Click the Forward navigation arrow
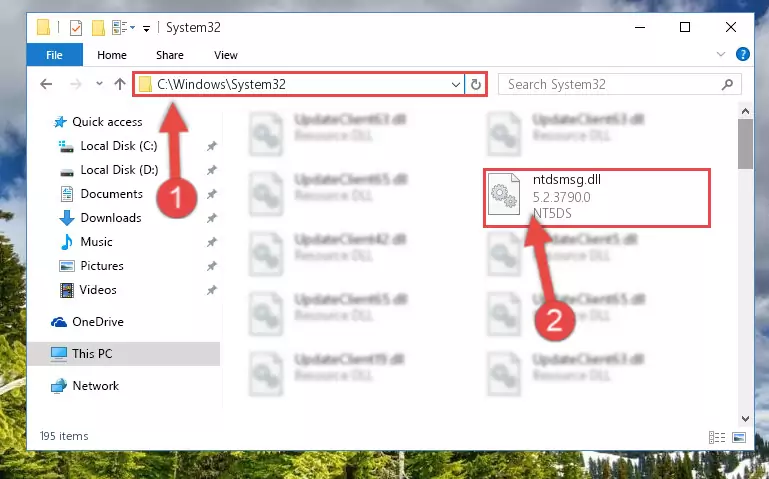This screenshot has height=479, width=769. 76,84
